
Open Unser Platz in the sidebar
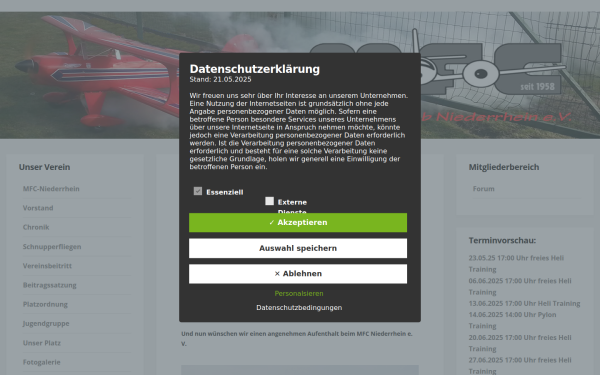pos(41,343)
